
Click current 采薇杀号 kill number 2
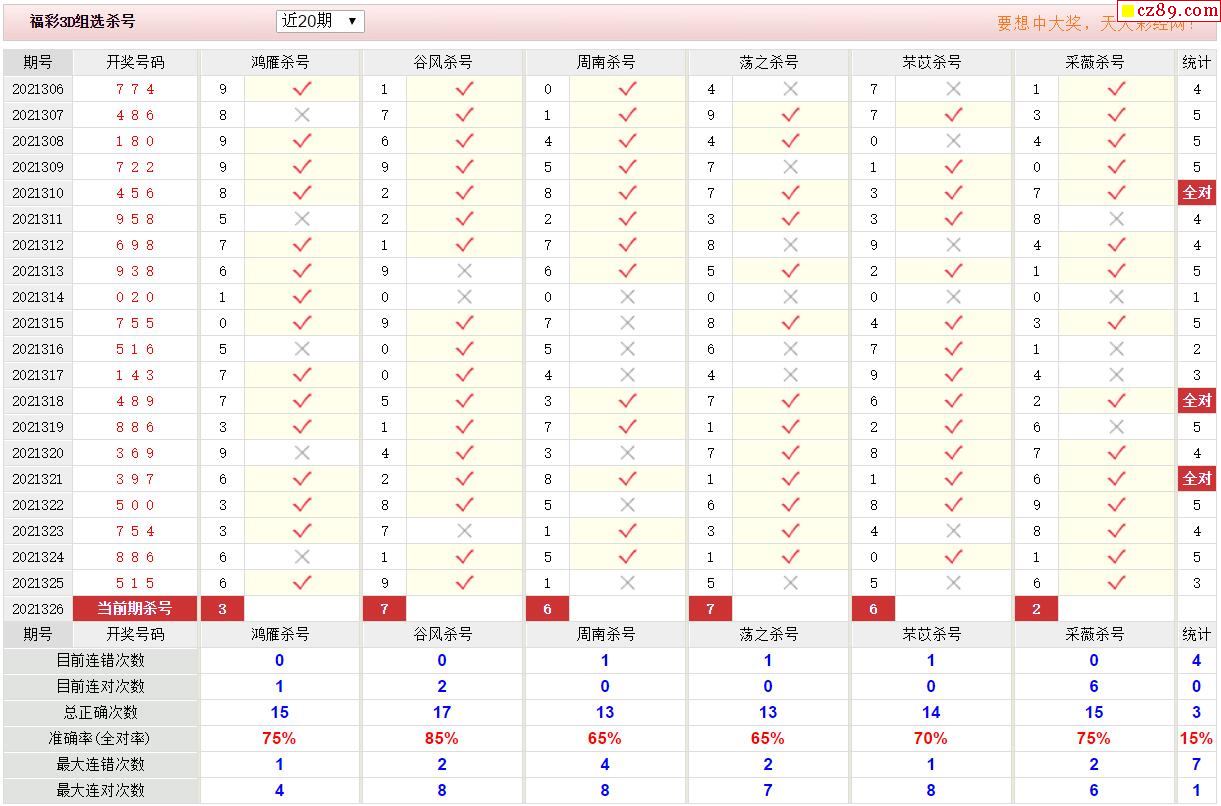1037,609
